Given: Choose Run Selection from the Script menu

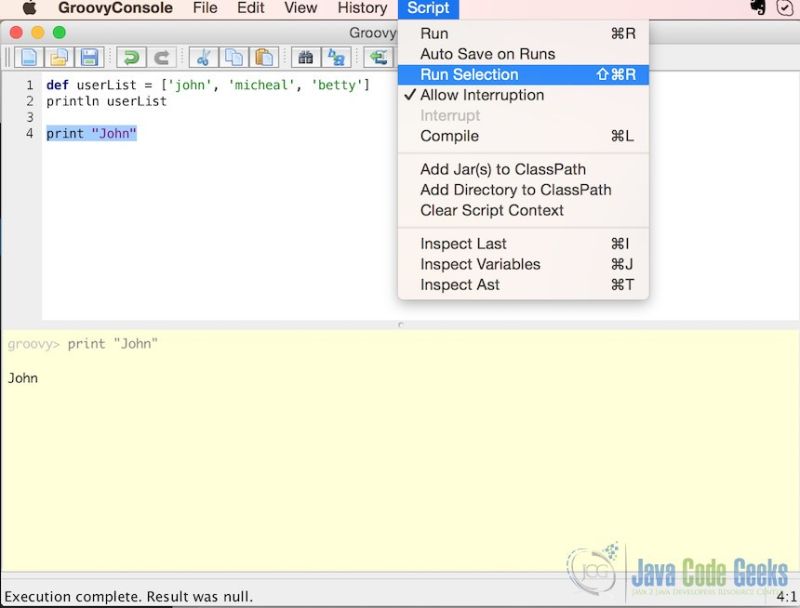Looking at the screenshot, I should (469, 74).
